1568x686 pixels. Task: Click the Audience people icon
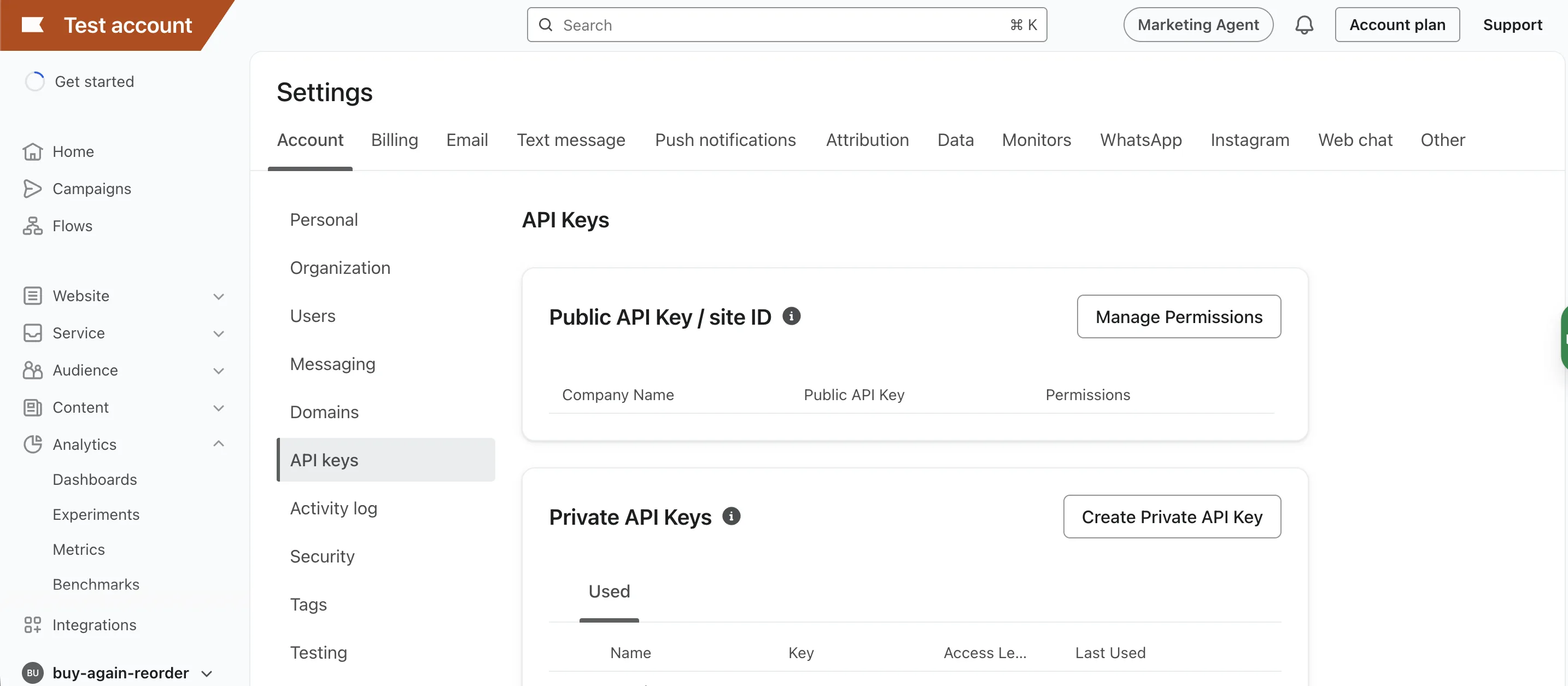click(32, 370)
